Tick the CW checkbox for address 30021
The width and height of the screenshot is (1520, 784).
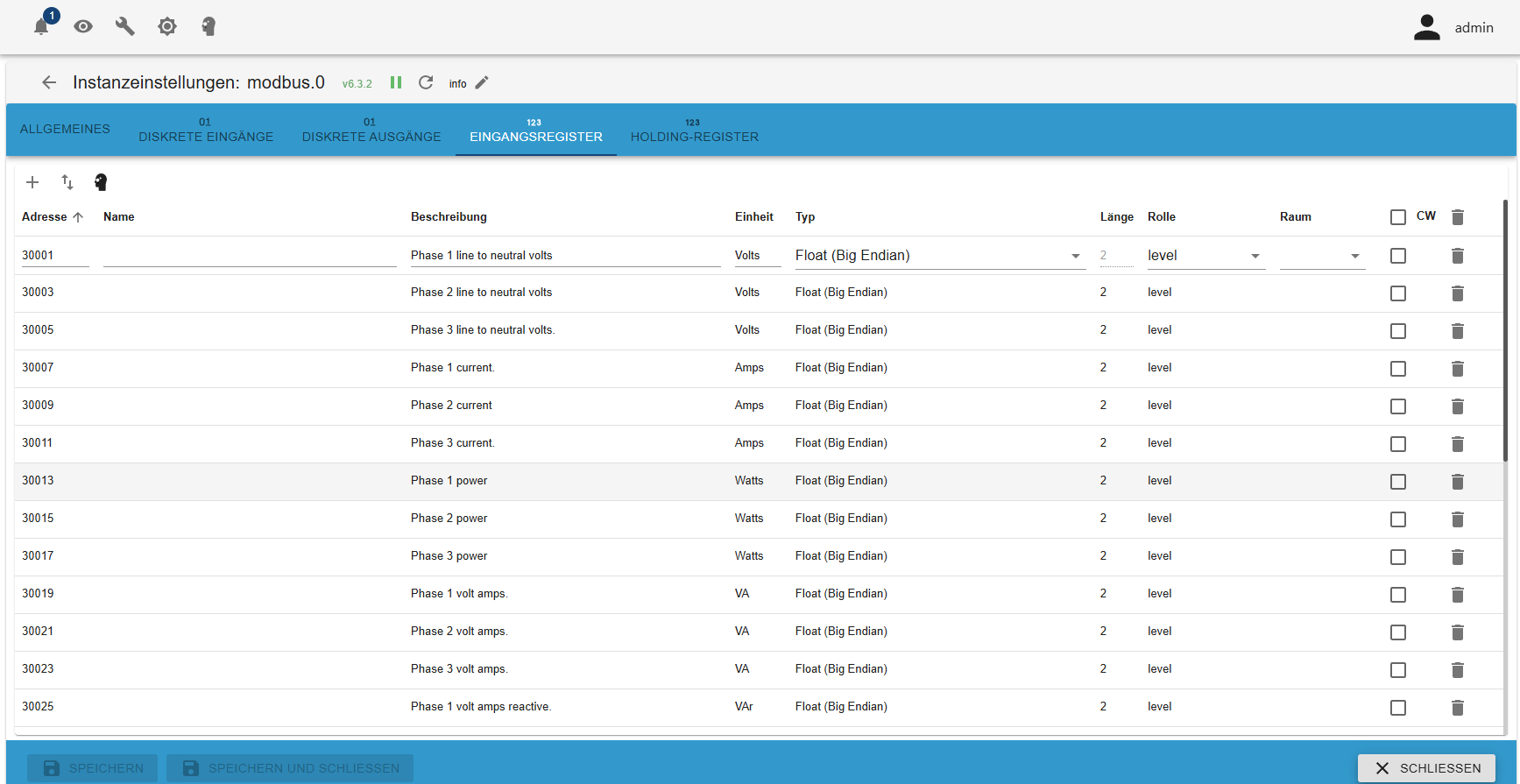pos(1397,632)
